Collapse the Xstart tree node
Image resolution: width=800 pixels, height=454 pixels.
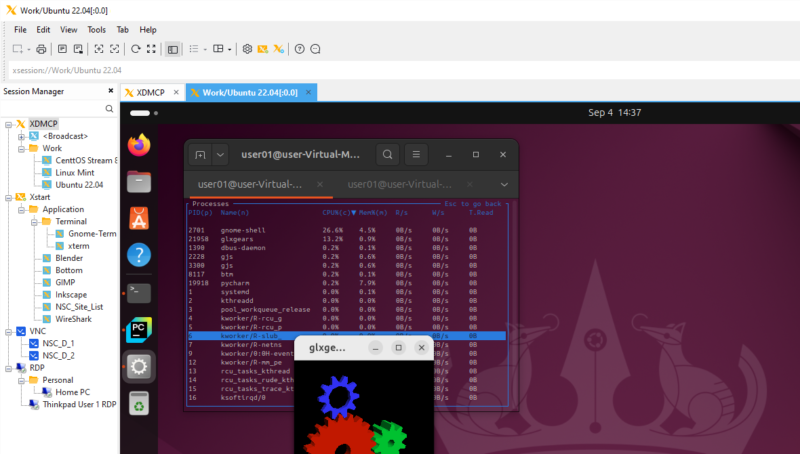(x=8, y=197)
